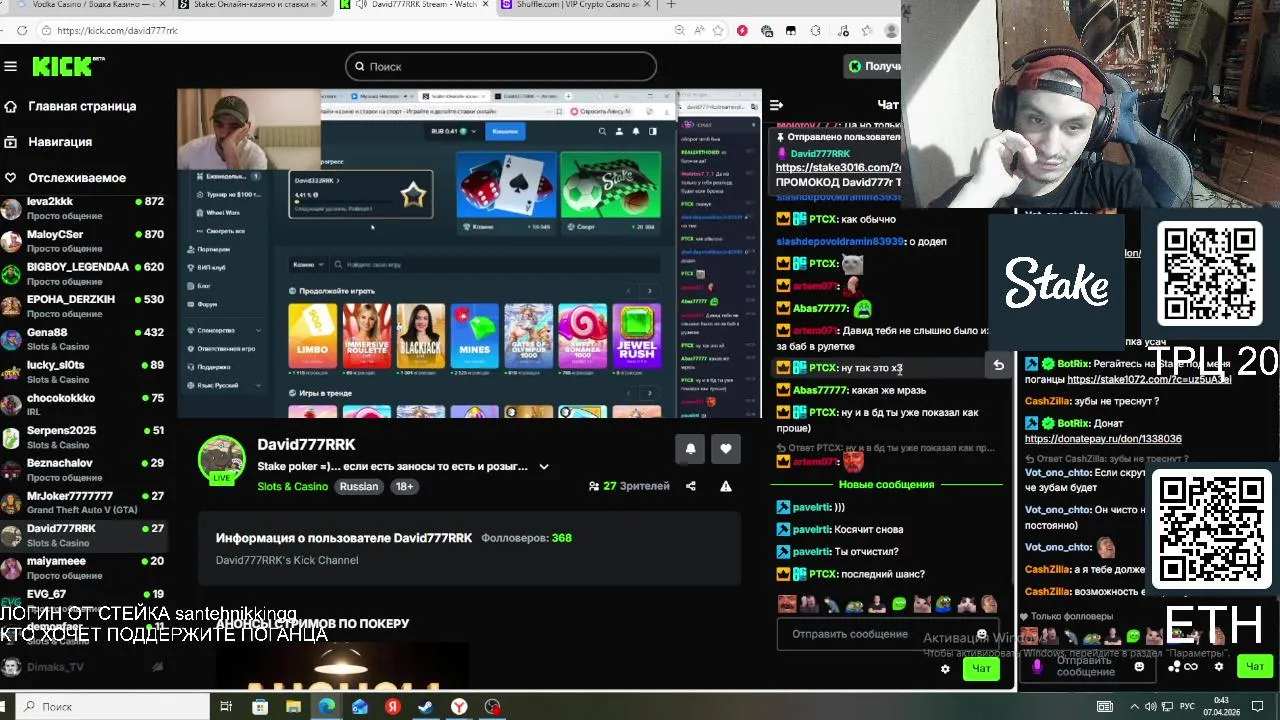
Task: Add page to favorites star icon
Action: 718,31
